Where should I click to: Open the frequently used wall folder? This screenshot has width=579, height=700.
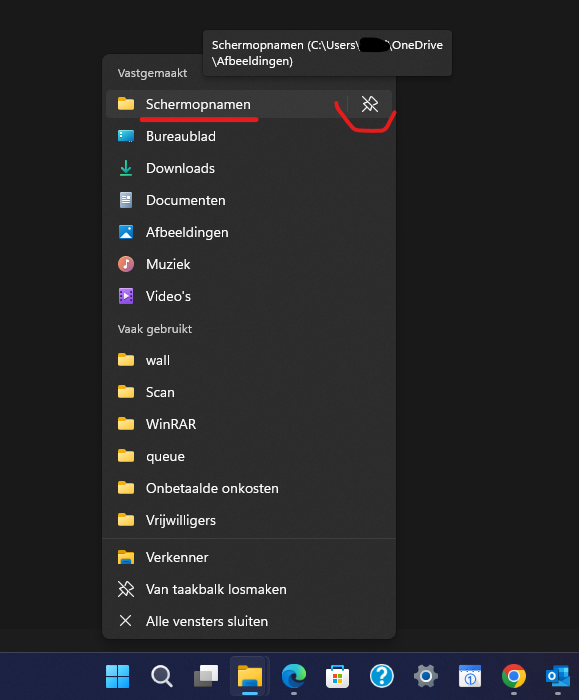(x=249, y=360)
